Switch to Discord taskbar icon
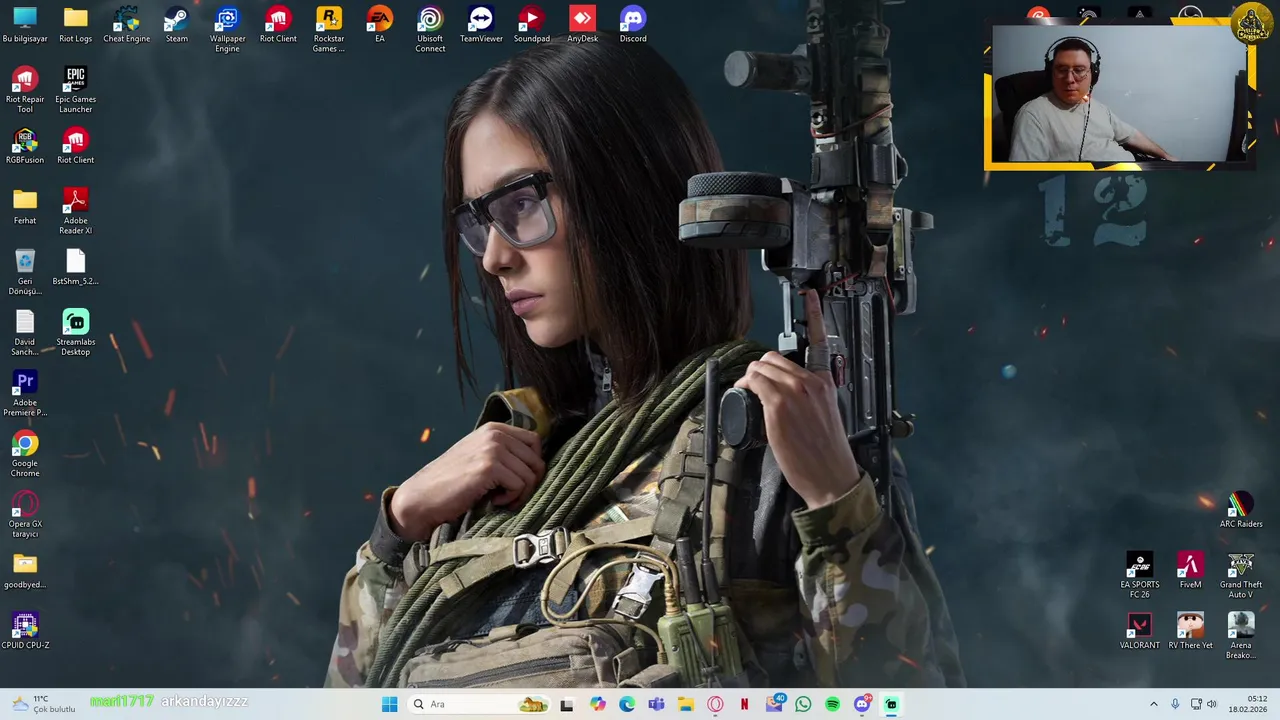Screen dimensions: 1280x720 [x=862, y=704]
